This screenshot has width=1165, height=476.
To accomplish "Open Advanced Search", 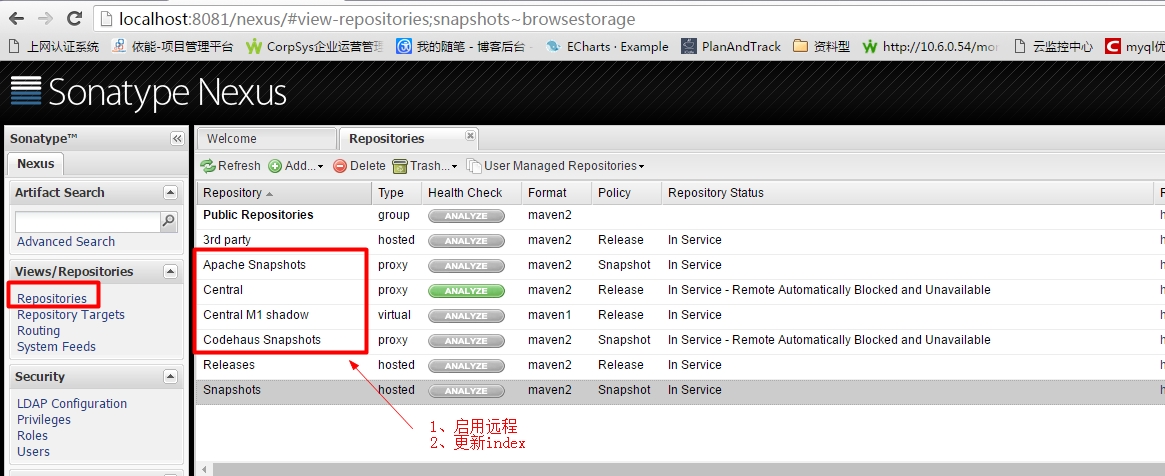I will (x=66, y=241).
